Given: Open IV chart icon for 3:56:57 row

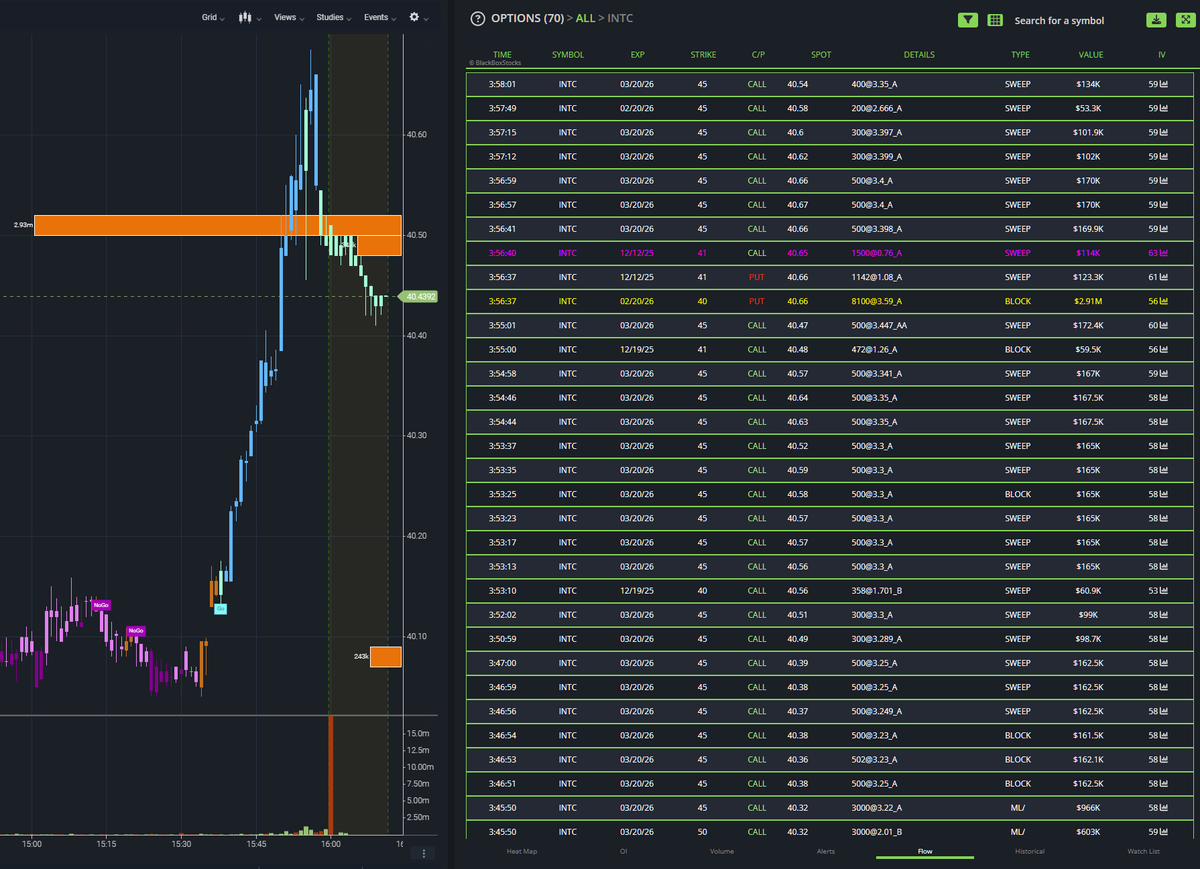Looking at the screenshot, I should pos(1164,205).
